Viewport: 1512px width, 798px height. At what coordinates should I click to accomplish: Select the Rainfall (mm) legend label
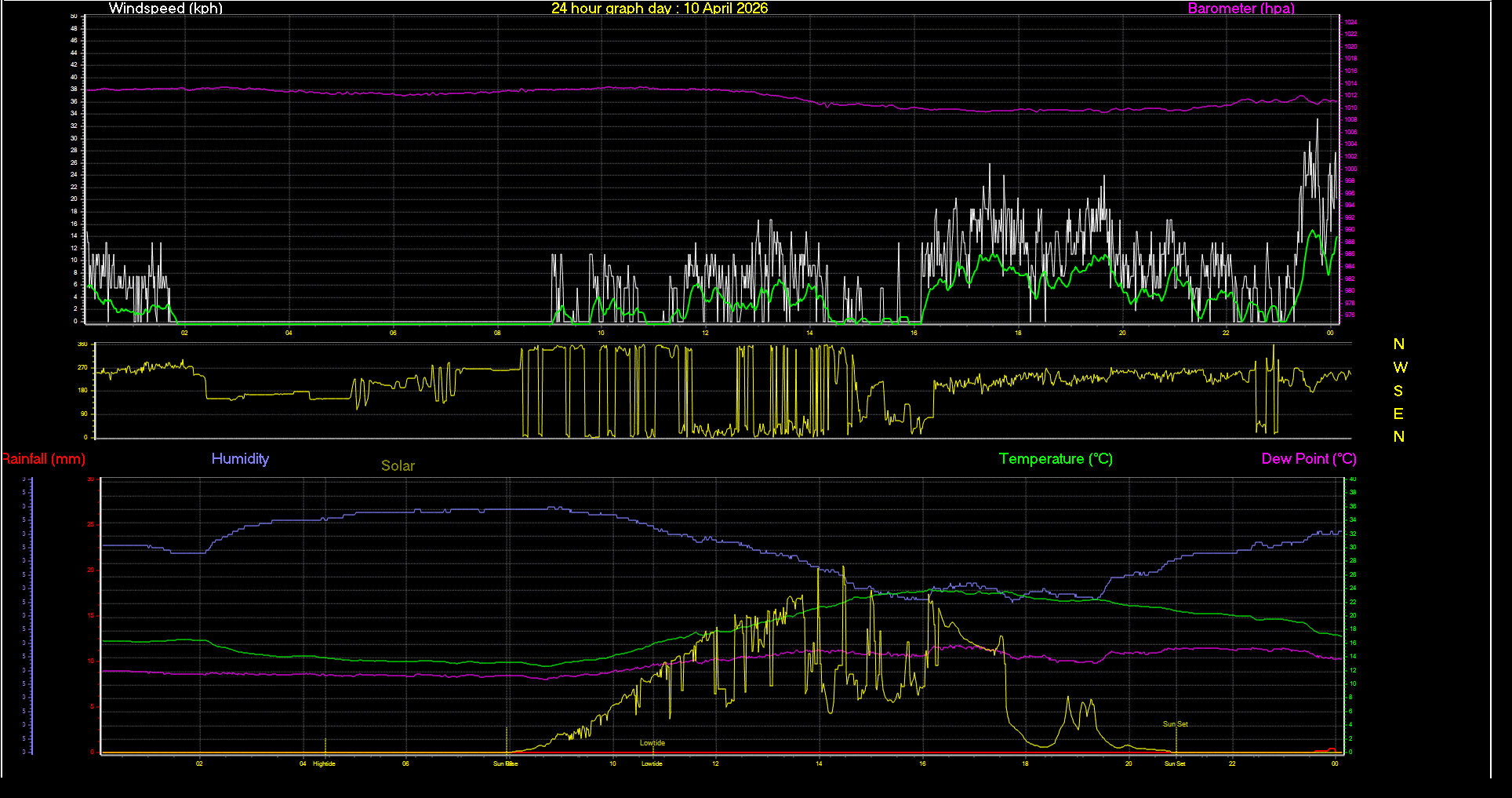coord(43,459)
